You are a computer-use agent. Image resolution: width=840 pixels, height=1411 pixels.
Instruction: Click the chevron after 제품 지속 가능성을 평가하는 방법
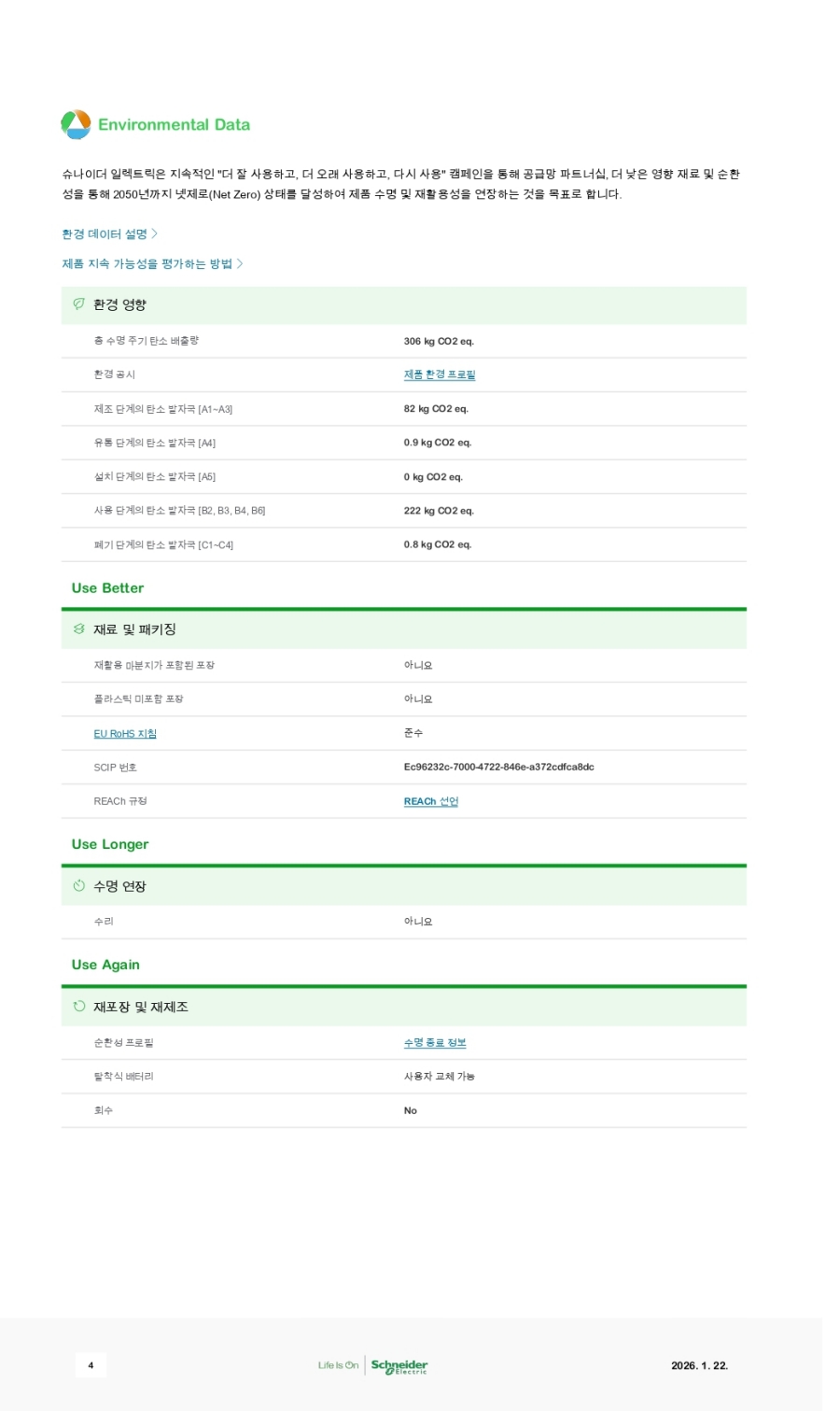tap(240, 264)
